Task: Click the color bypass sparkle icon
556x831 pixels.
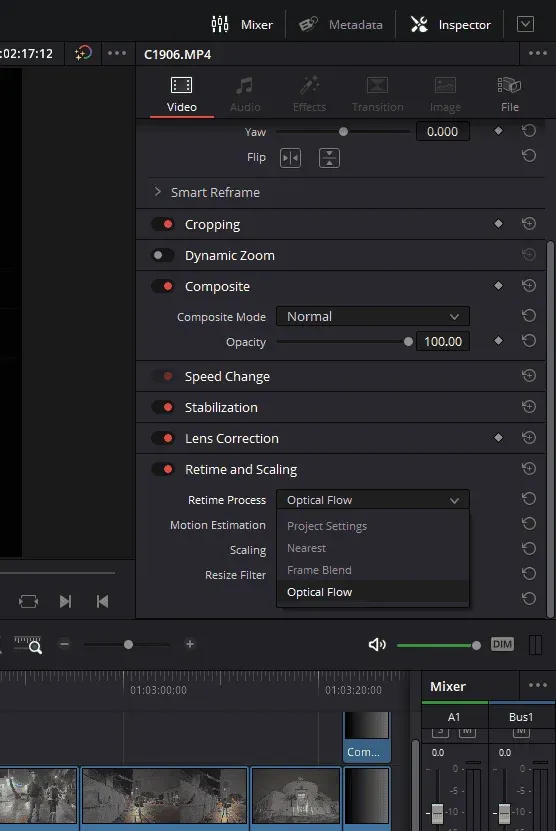Action: (x=83, y=53)
